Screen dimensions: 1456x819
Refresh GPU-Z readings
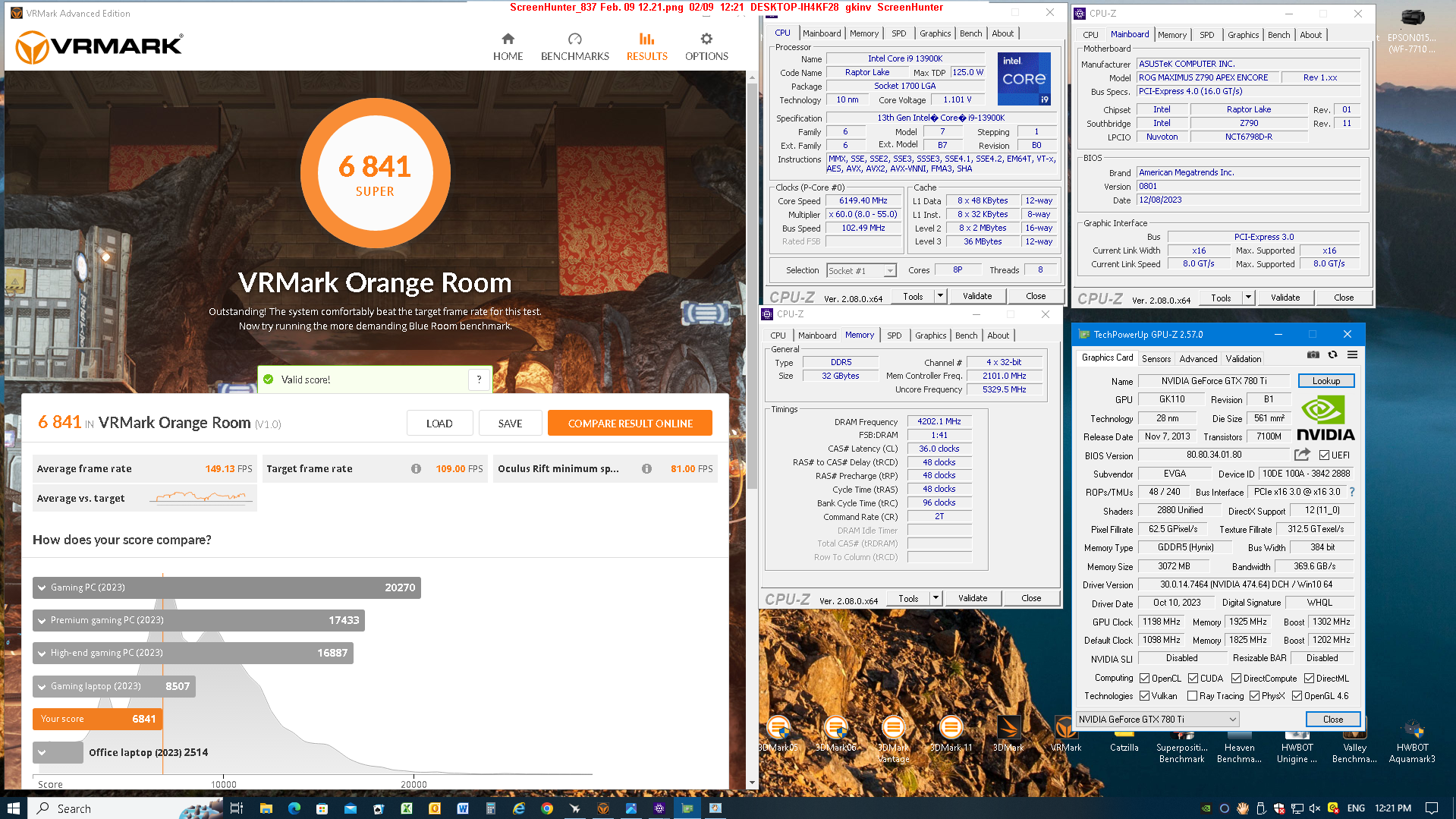coord(1332,355)
